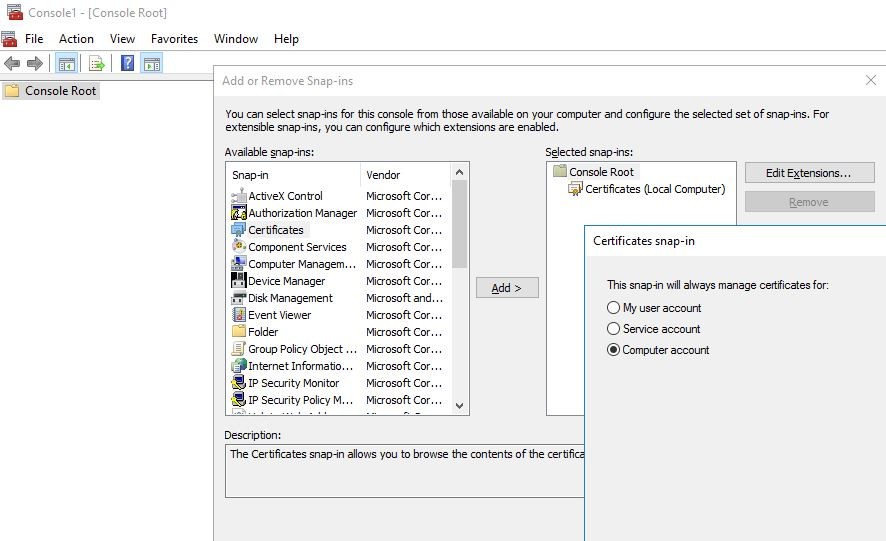Open the Action menu
Screen dimensions: 886x541
coord(76,39)
